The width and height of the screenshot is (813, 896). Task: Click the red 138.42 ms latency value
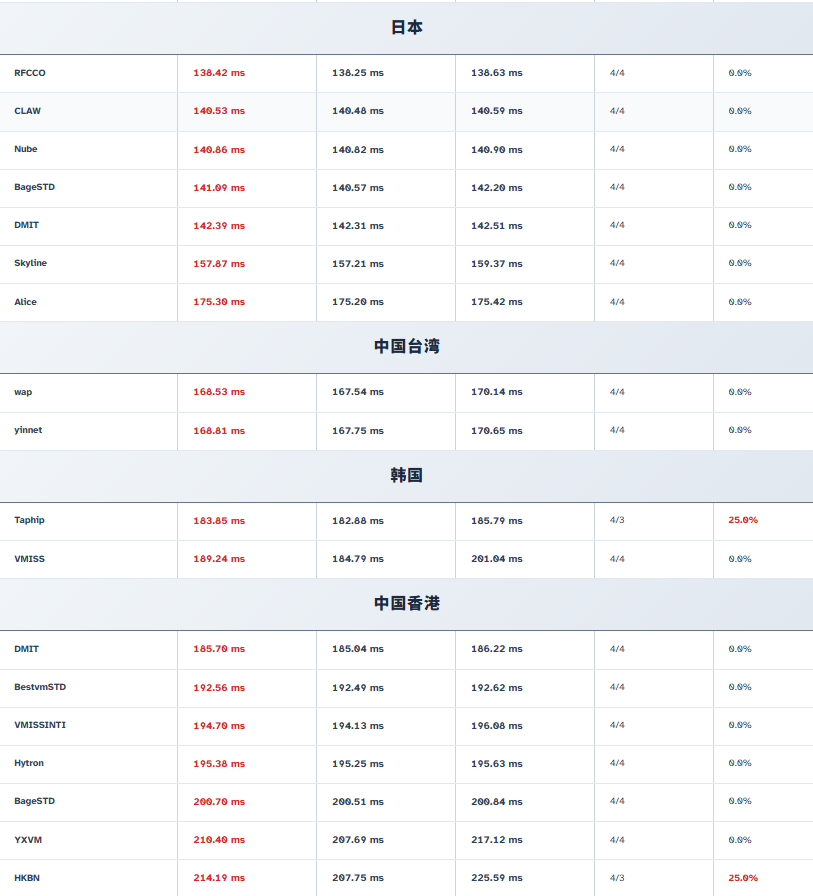pyautogui.click(x=219, y=73)
